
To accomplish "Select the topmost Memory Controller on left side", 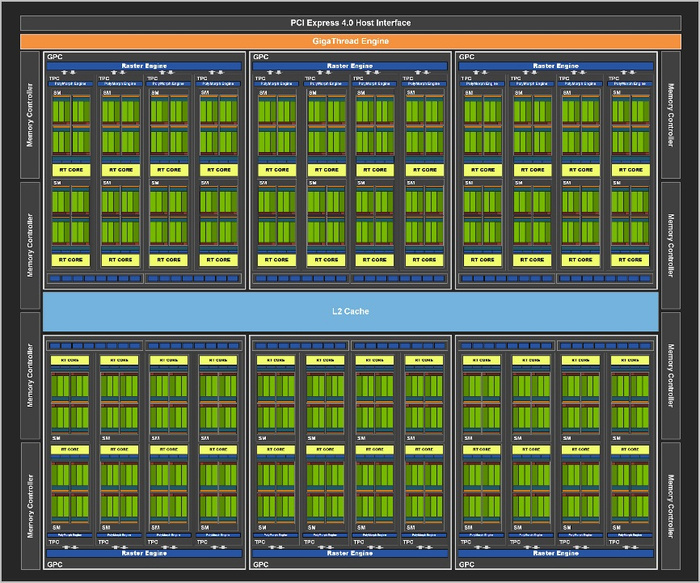I will (x=30, y=116).
